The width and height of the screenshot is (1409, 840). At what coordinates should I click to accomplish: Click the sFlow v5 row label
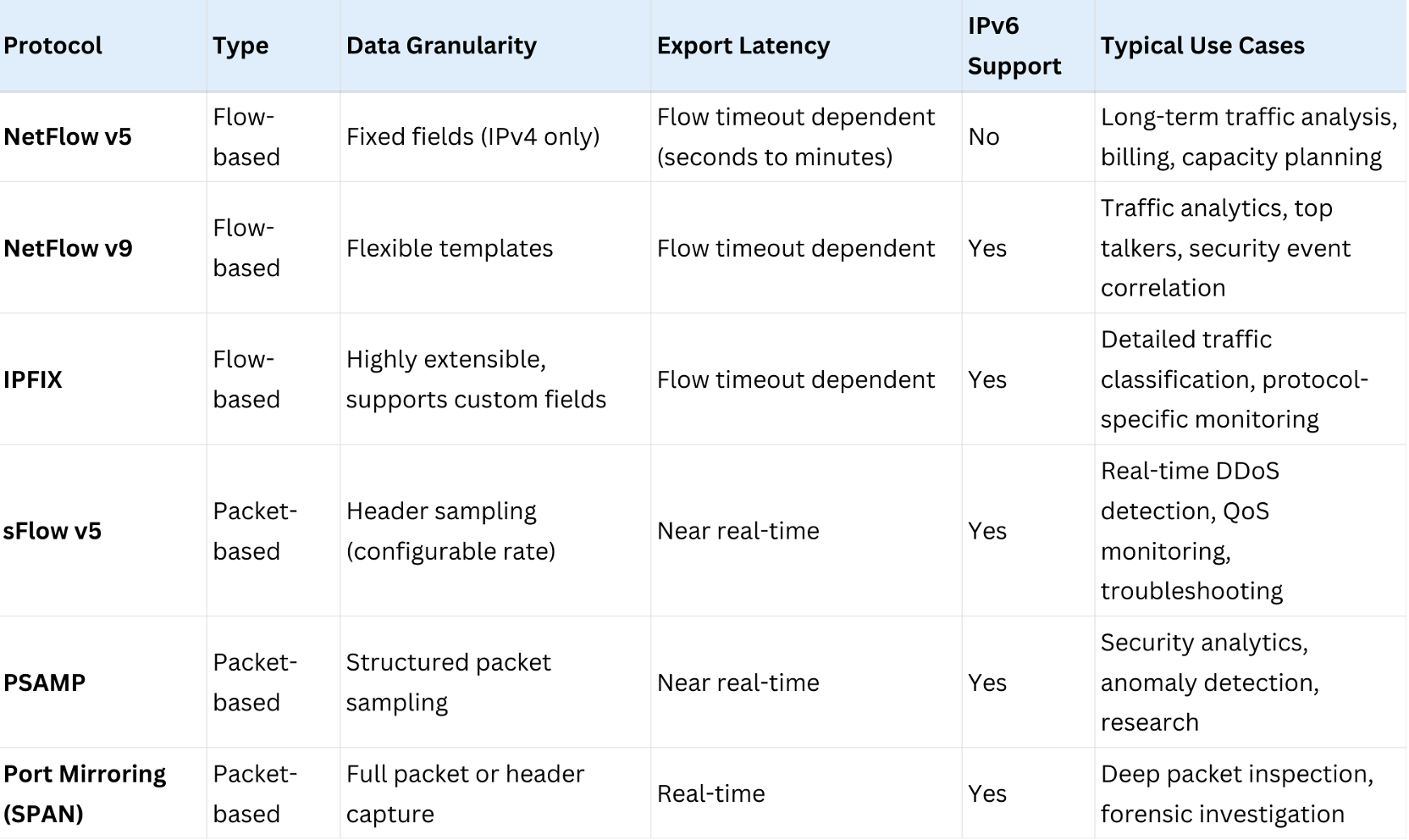click(x=52, y=531)
